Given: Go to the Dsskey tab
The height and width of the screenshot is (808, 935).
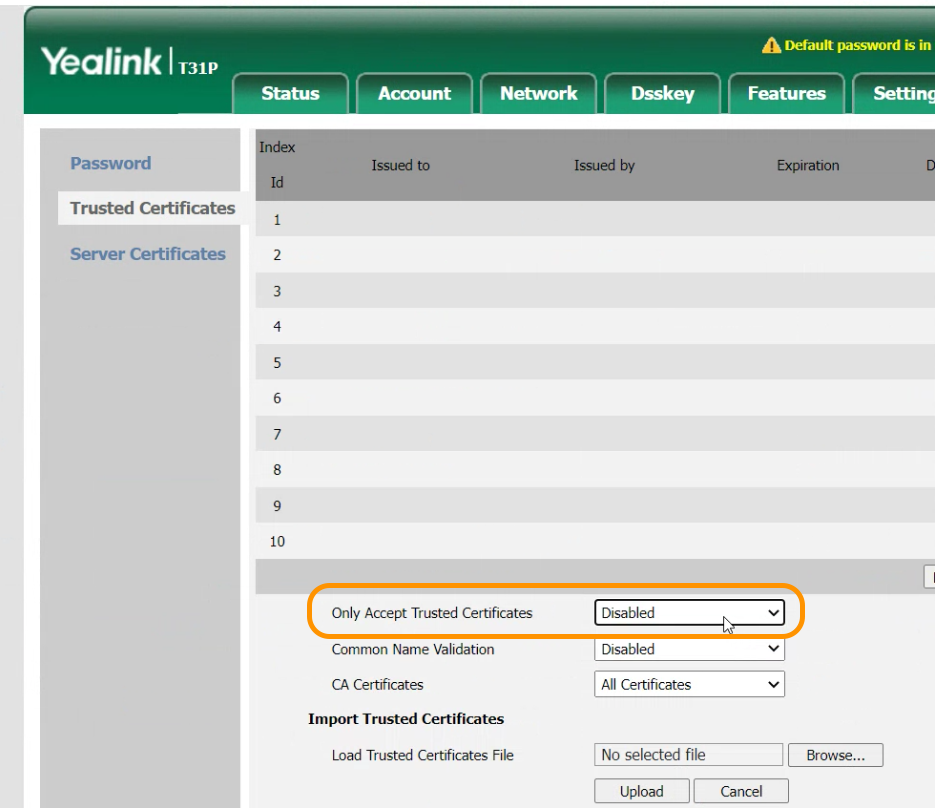Looking at the screenshot, I should [x=662, y=94].
